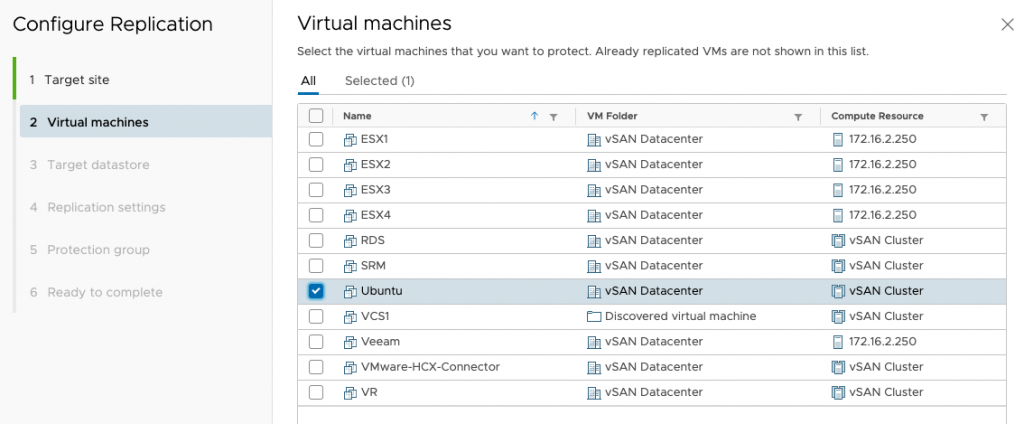
Task: Click the VM icon next to ESX3
Action: [350, 190]
